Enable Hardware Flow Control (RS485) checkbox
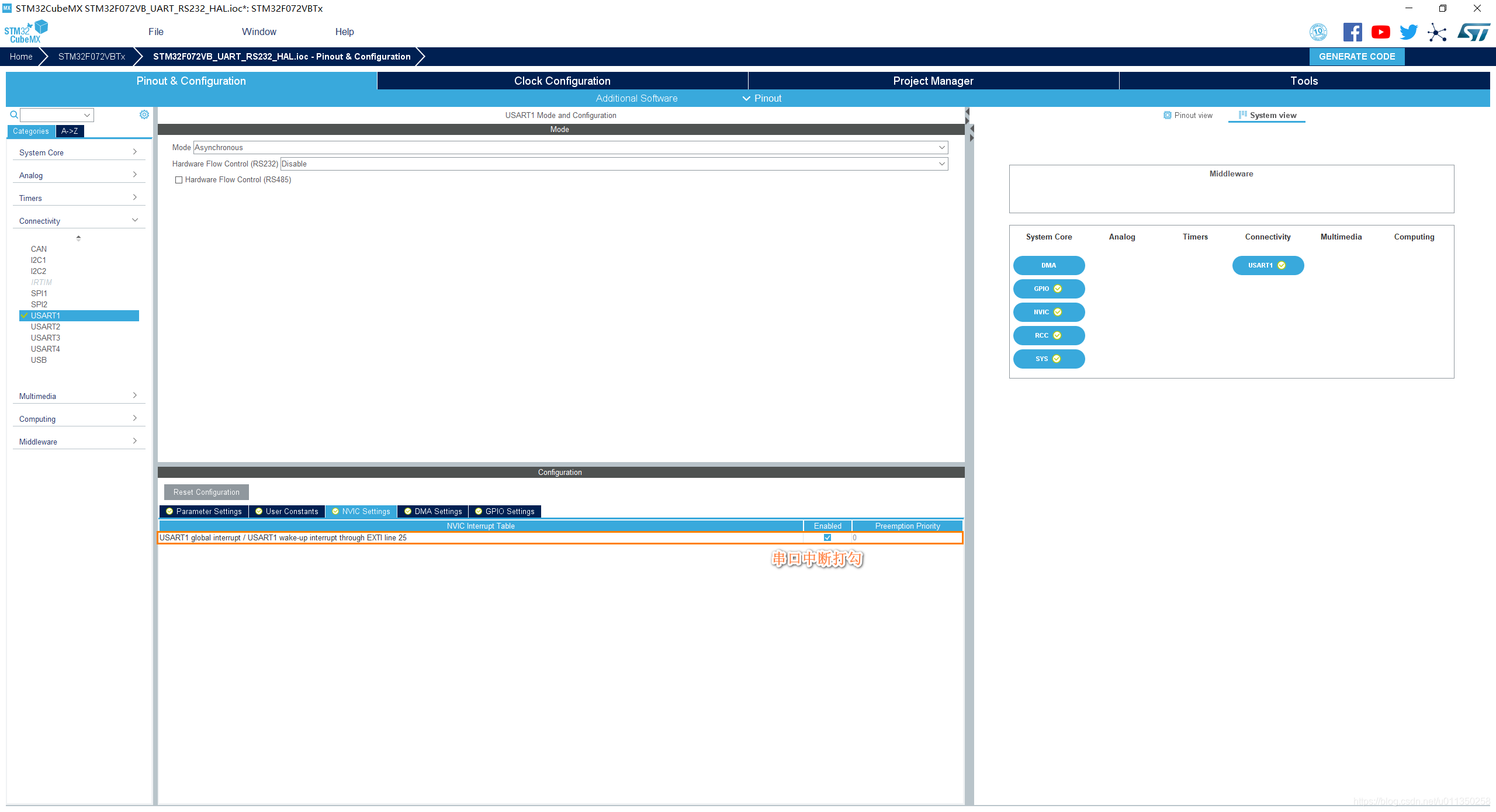This screenshot has height=812, width=1496. [x=179, y=180]
